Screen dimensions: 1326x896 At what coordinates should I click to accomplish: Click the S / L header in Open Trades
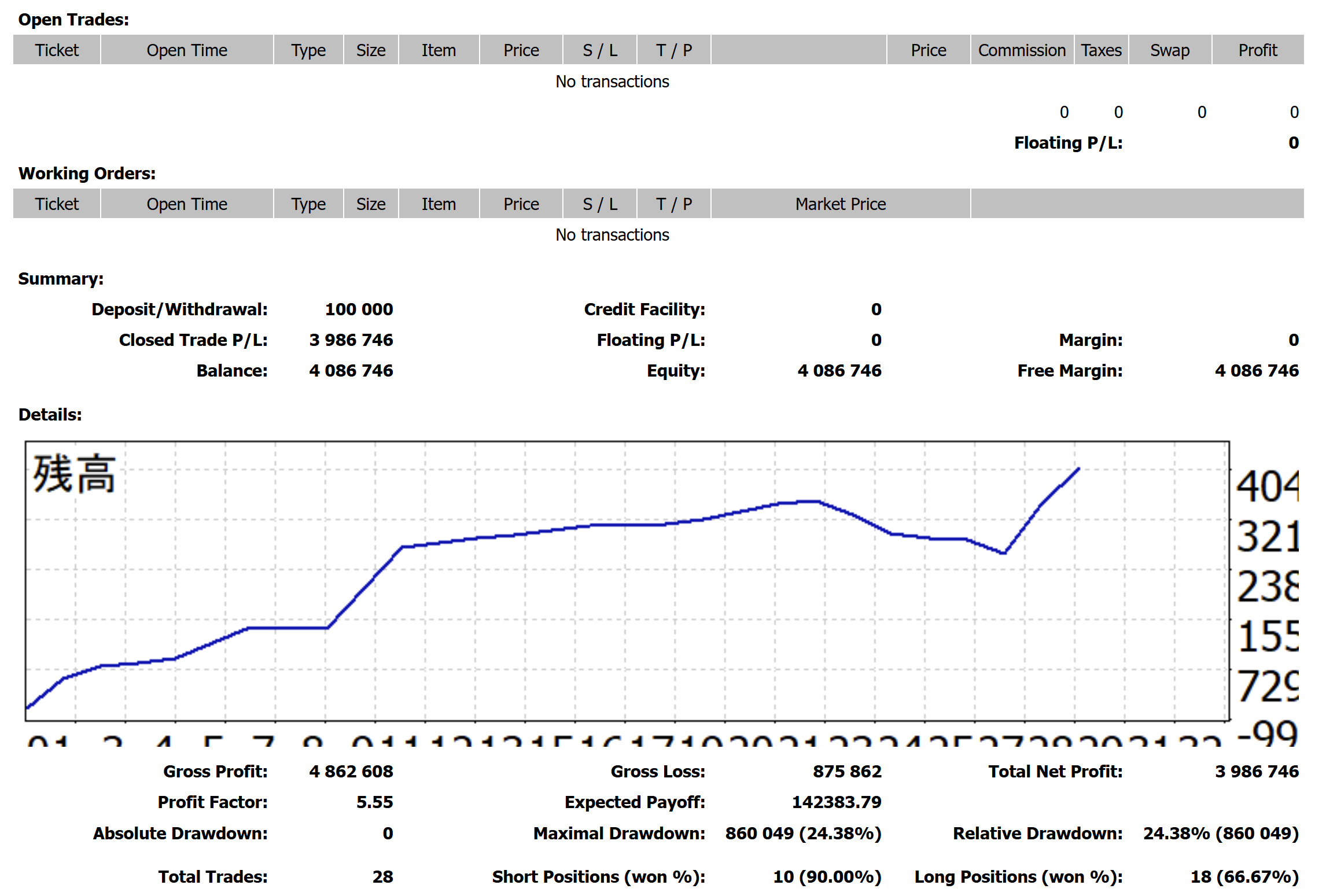pos(599,50)
